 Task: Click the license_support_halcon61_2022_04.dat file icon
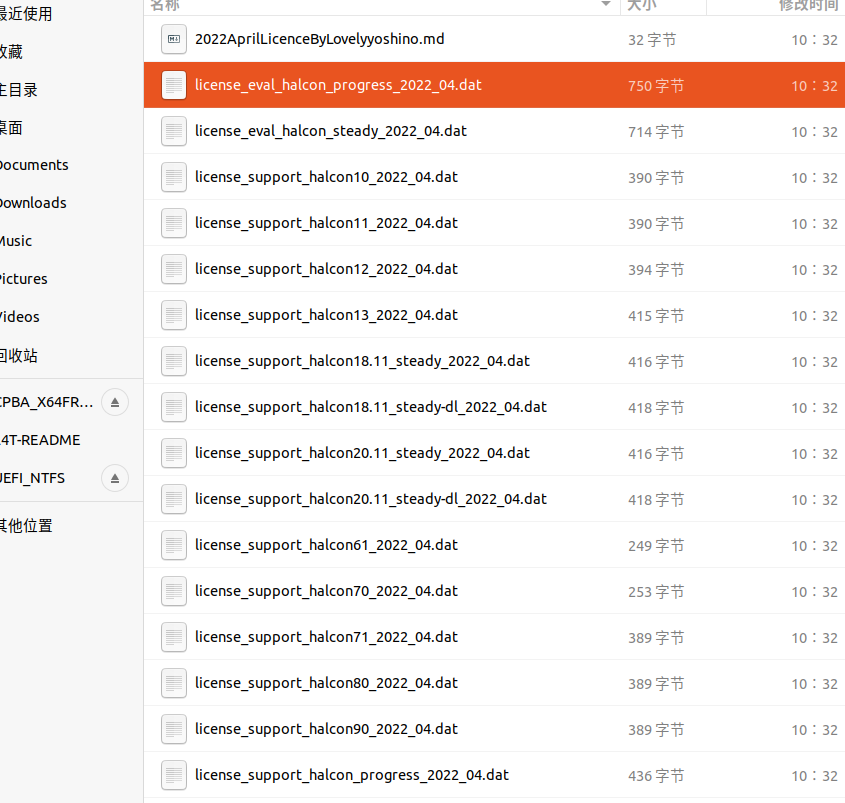point(174,545)
